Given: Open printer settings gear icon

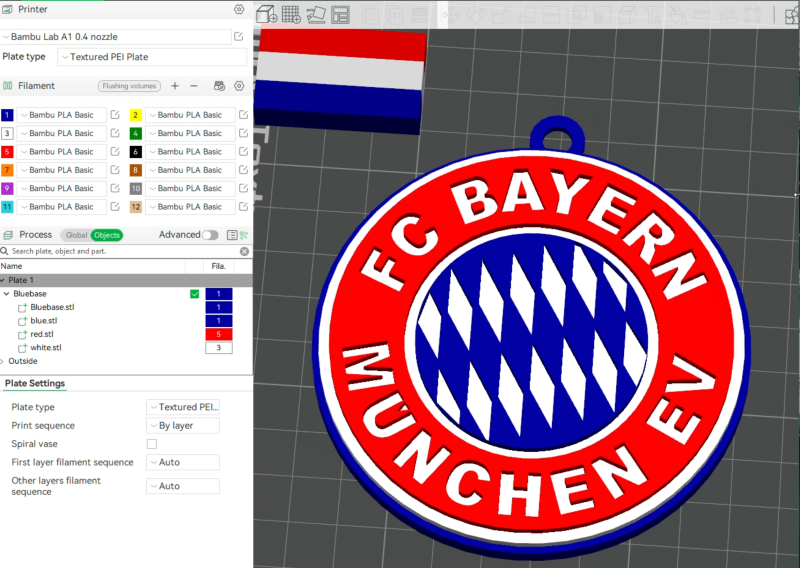Looking at the screenshot, I should point(239,9).
